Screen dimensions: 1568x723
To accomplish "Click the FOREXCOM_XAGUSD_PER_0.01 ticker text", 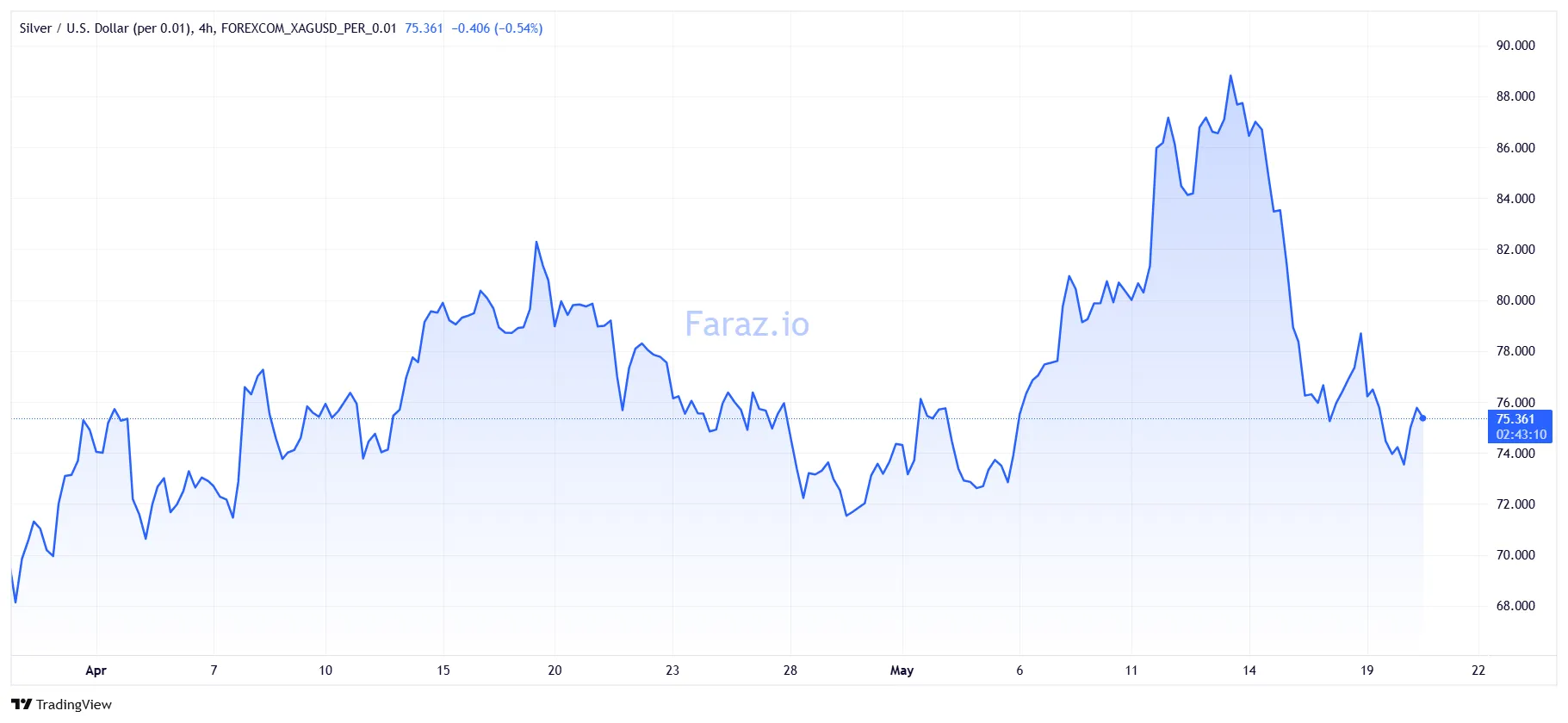I will click(x=308, y=28).
